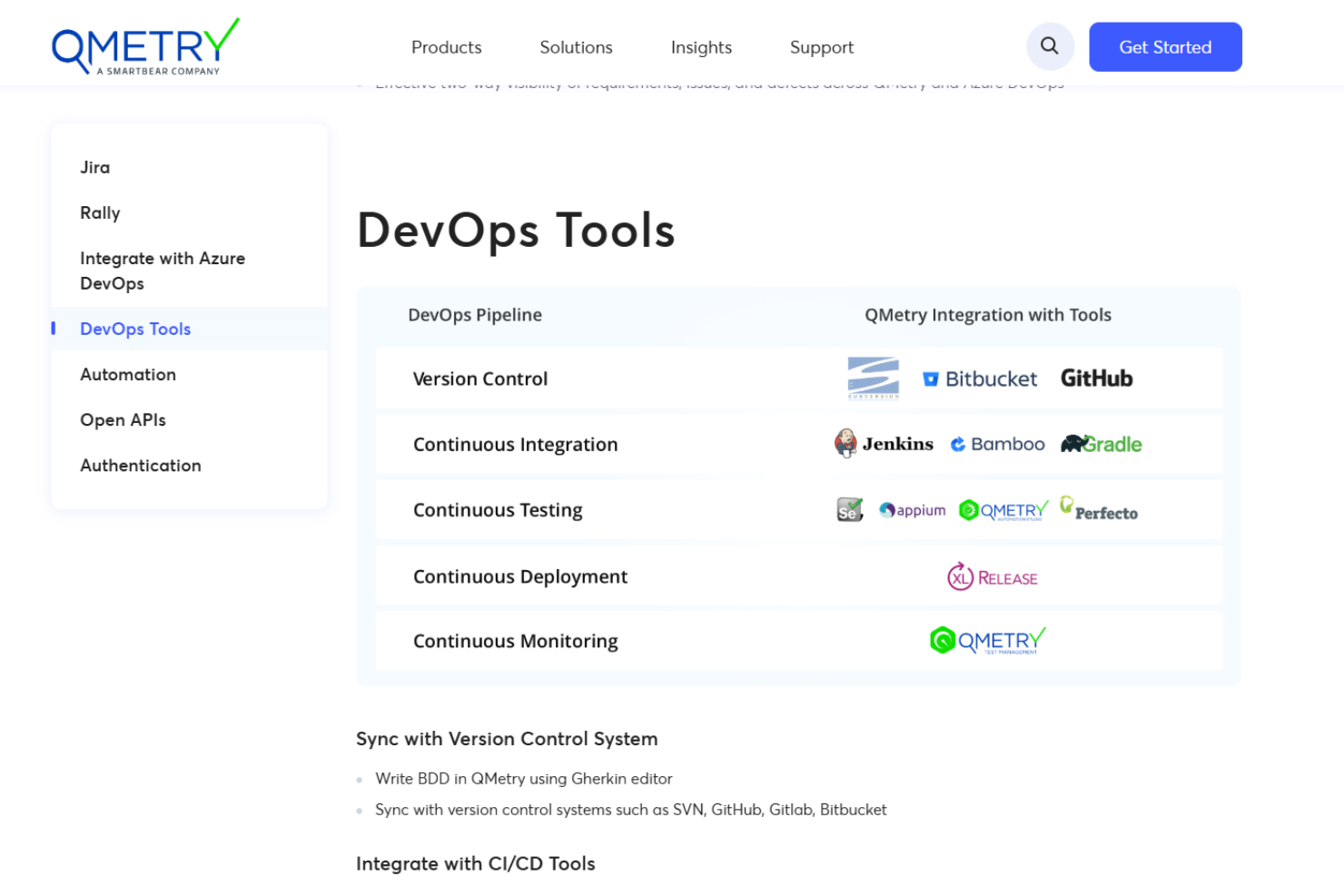Image resolution: width=1344 pixels, height=896 pixels.
Task: Click the XL Release deployment icon
Action: 992,576
